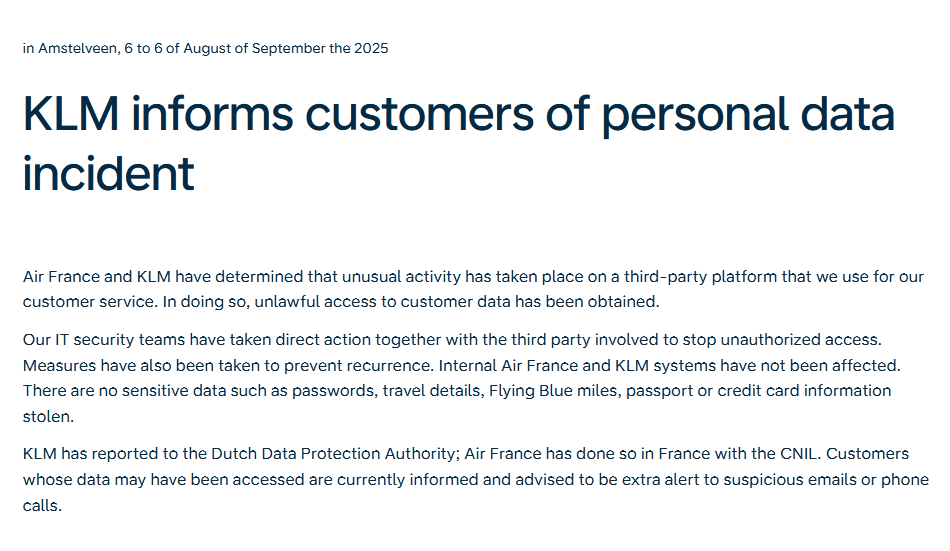Click the words 'credit card information'
The image size is (950, 551).
coord(804,391)
